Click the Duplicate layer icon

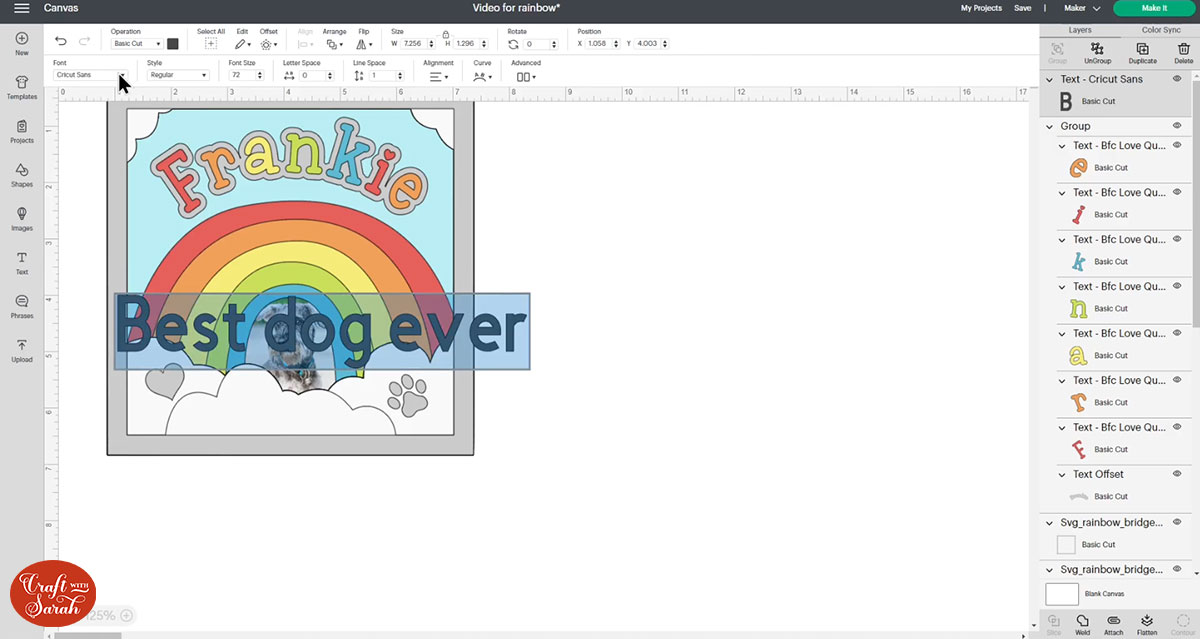(x=1142, y=52)
